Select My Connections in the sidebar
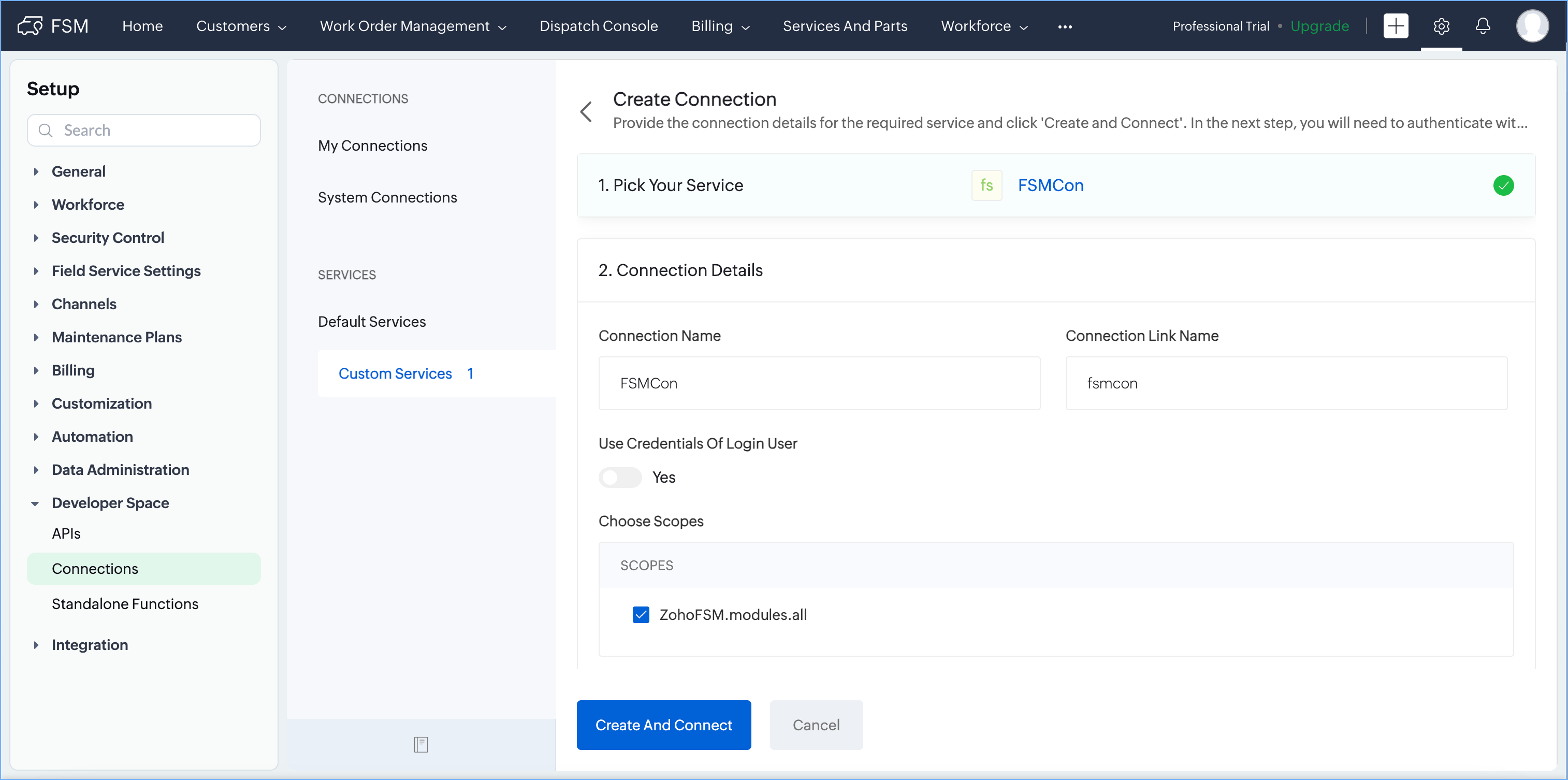 coord(372,146)
